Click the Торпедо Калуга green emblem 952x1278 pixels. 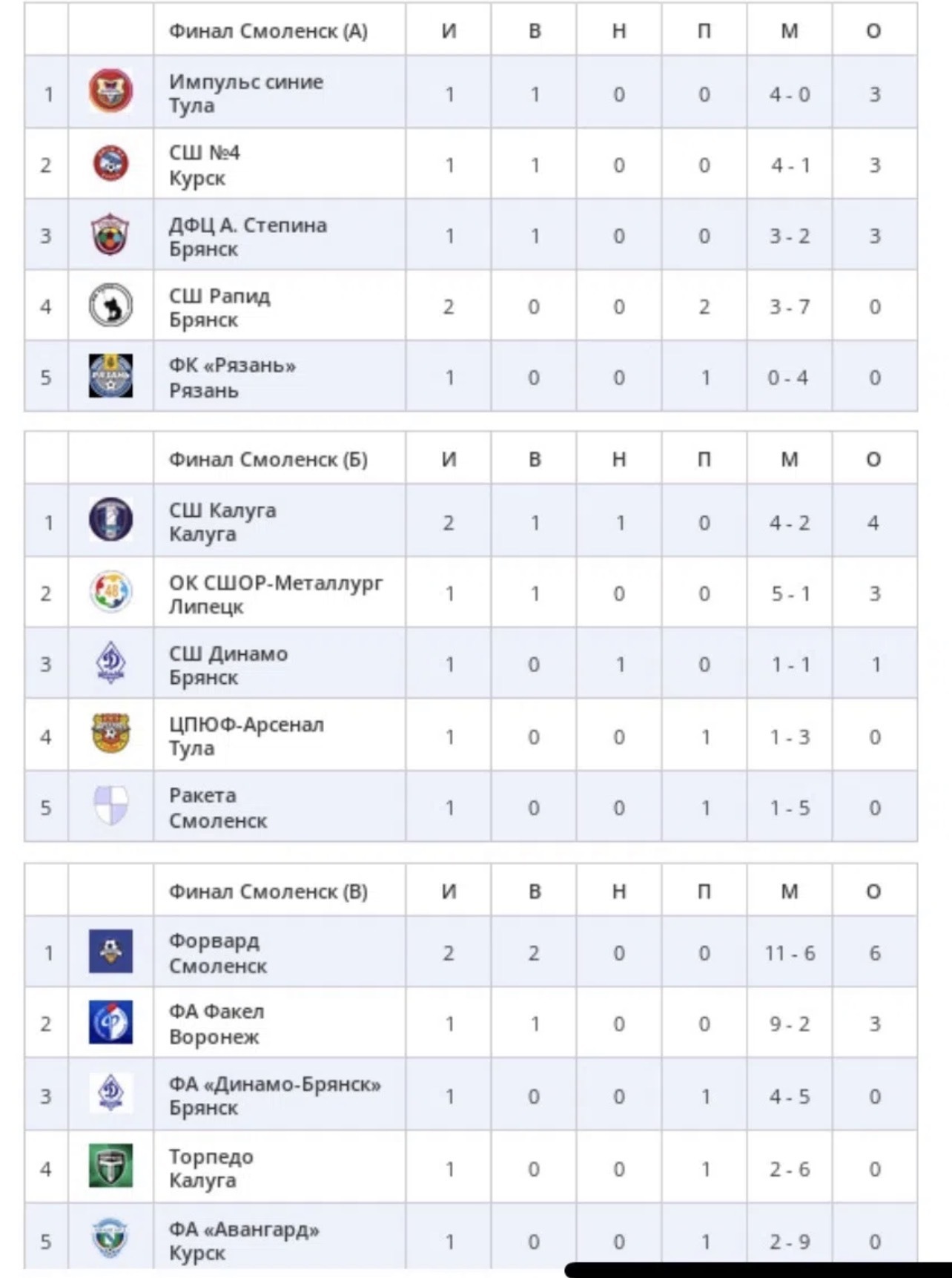click(110, 1166)
